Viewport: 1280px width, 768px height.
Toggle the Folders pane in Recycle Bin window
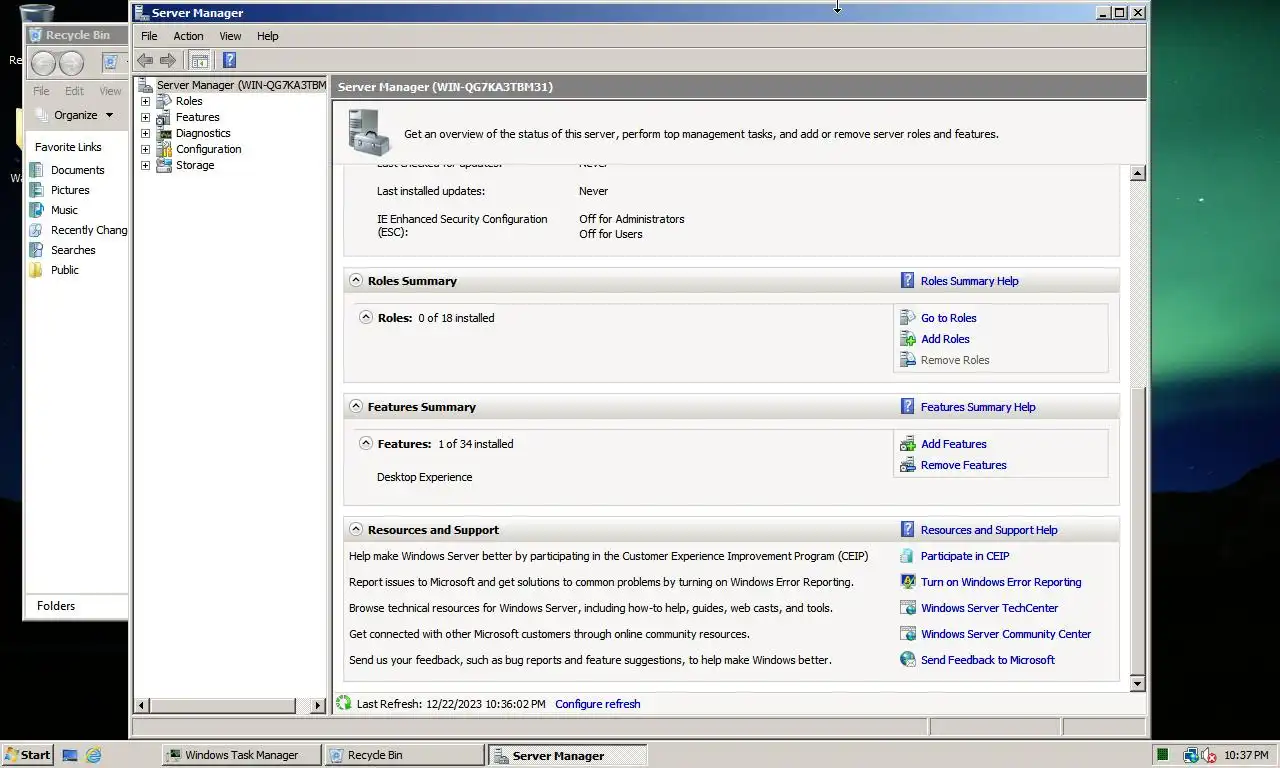[76, 606]
